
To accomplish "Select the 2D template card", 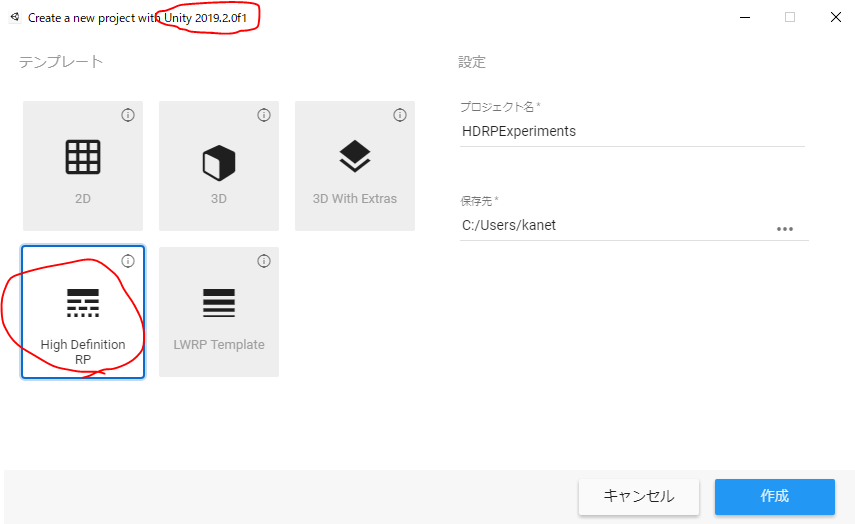I will tap(83, 166).
